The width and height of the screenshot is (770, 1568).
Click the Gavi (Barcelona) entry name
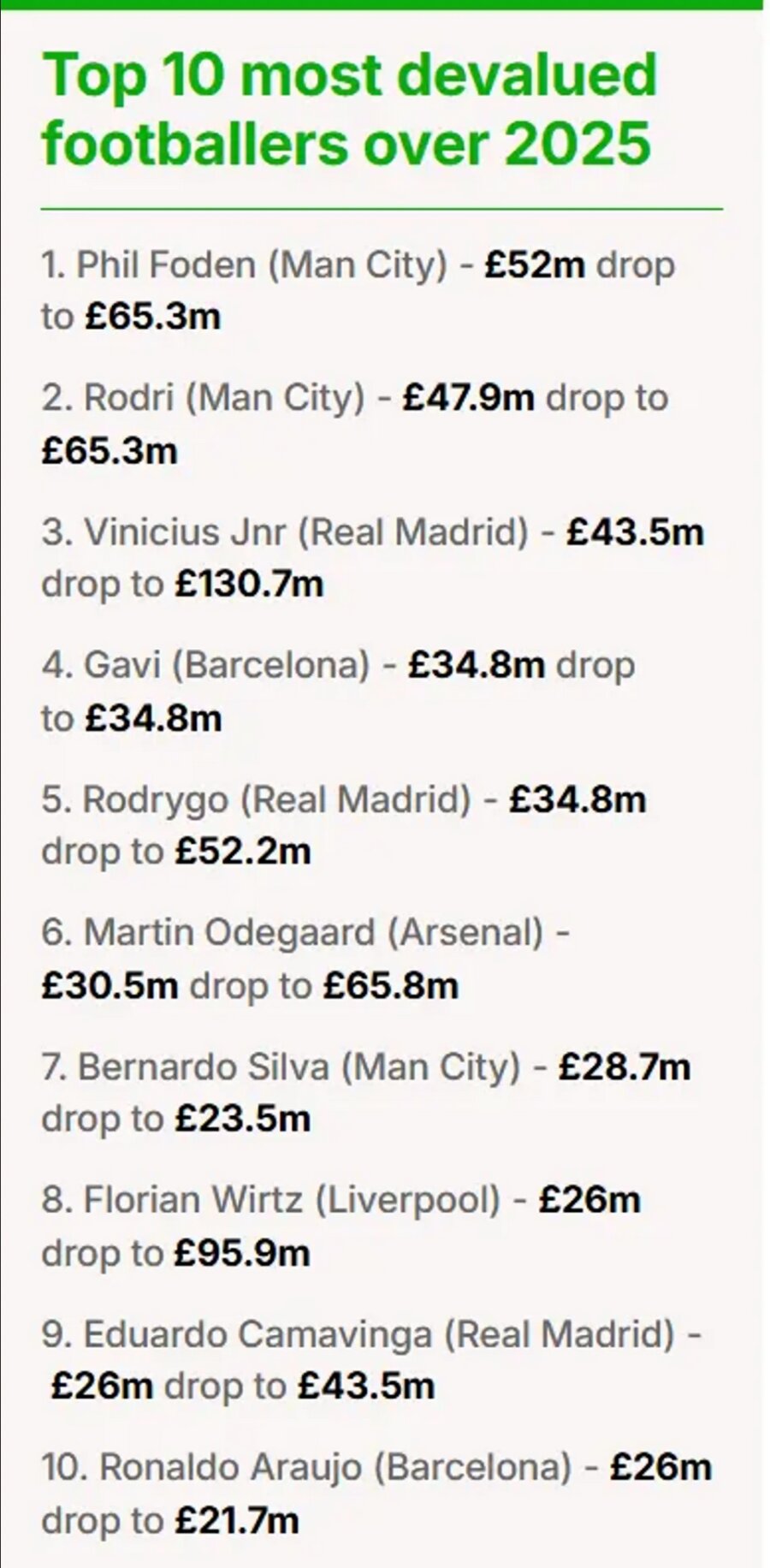click(227, 665)
